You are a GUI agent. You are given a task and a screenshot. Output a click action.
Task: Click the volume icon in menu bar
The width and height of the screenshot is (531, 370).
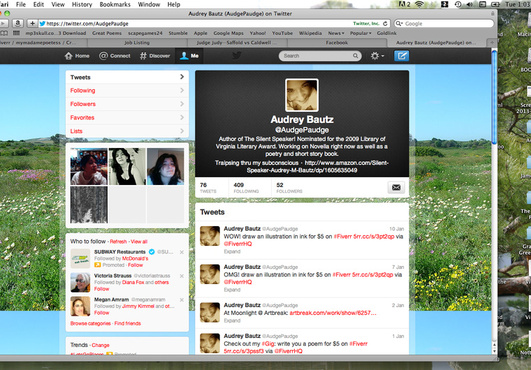pos(470,4)
